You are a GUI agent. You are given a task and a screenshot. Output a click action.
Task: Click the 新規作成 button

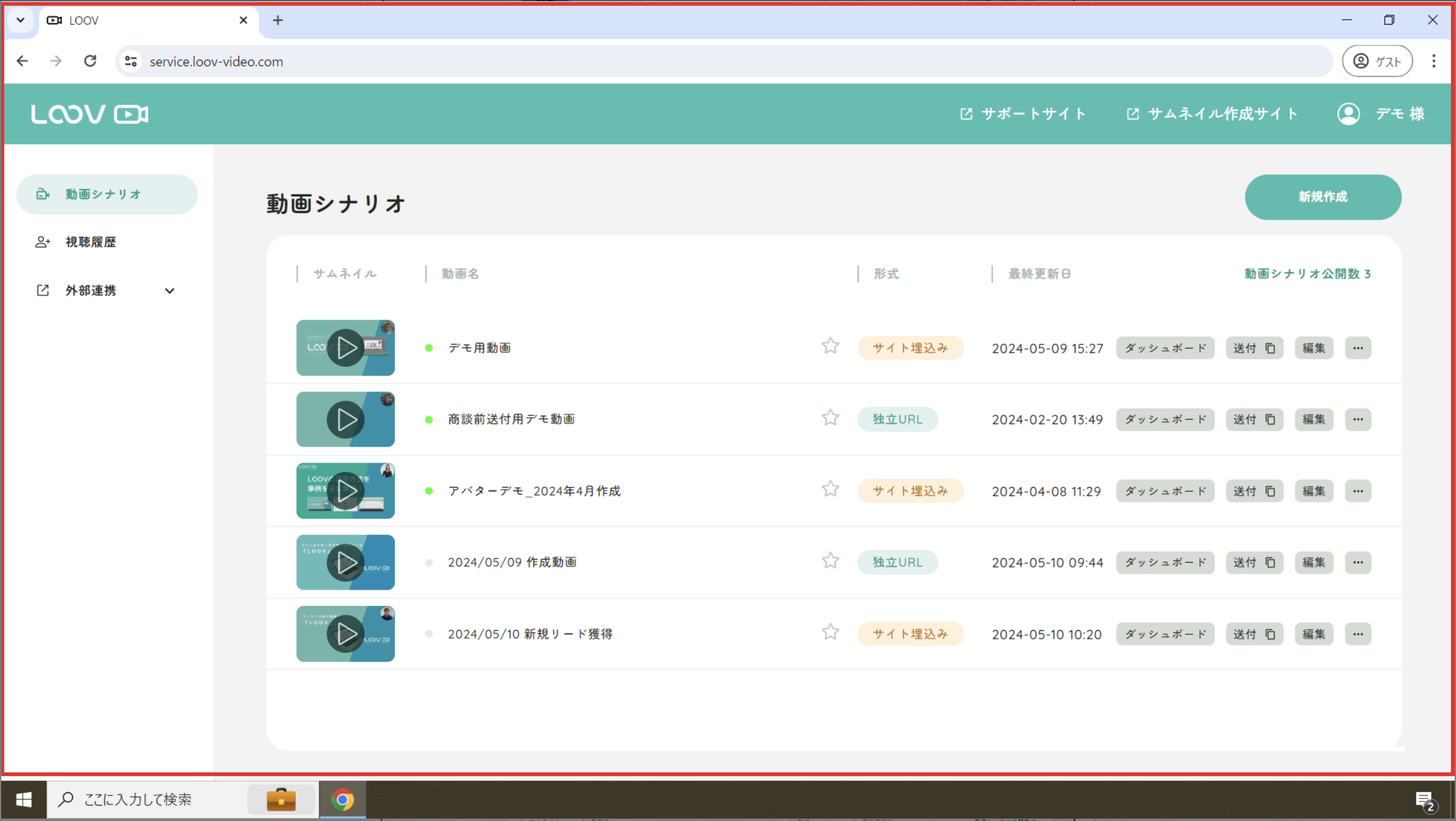pos(1323,197)
